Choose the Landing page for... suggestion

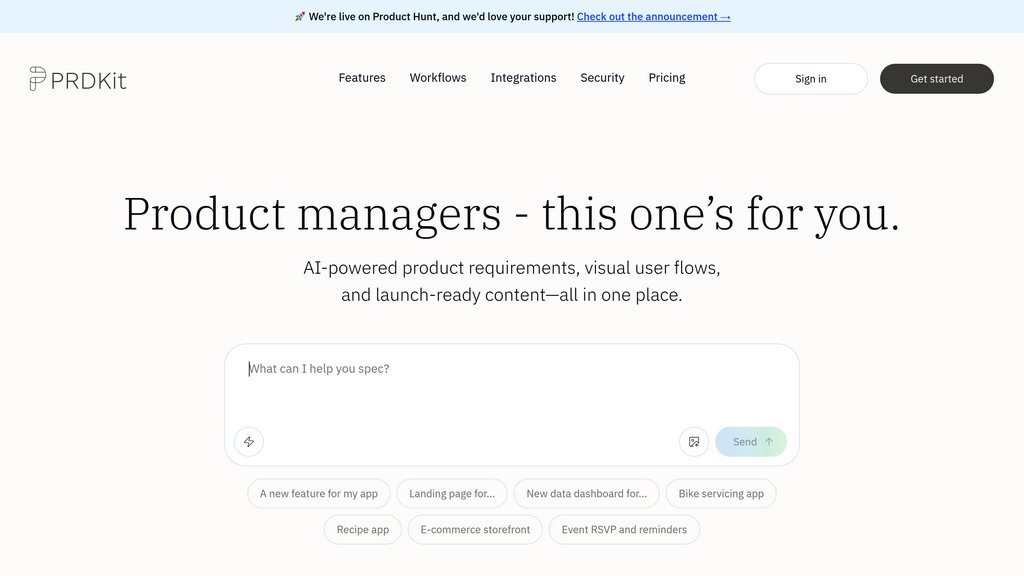[x=452, y=494]
